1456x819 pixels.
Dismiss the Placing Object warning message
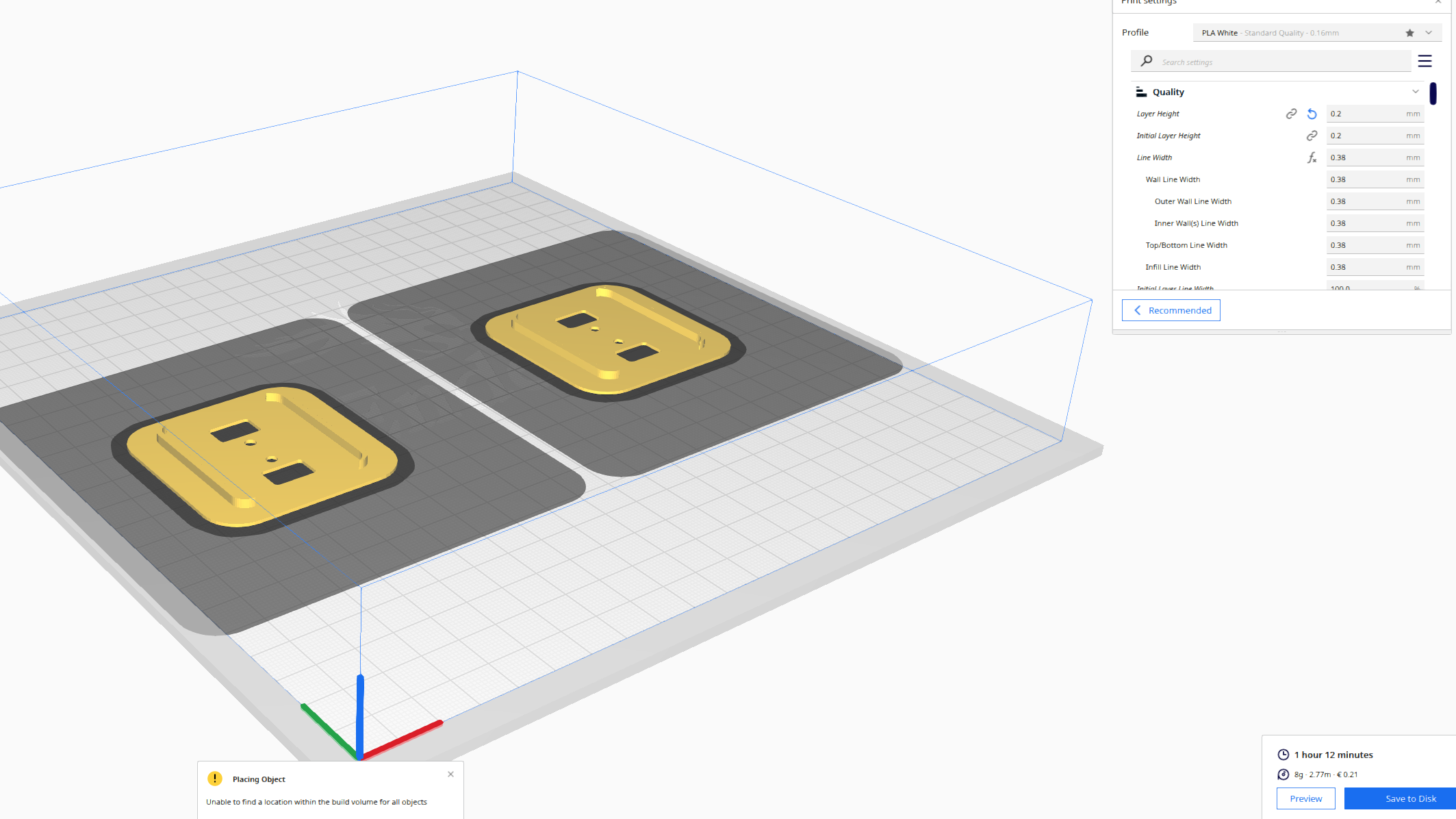coord(450,774)
